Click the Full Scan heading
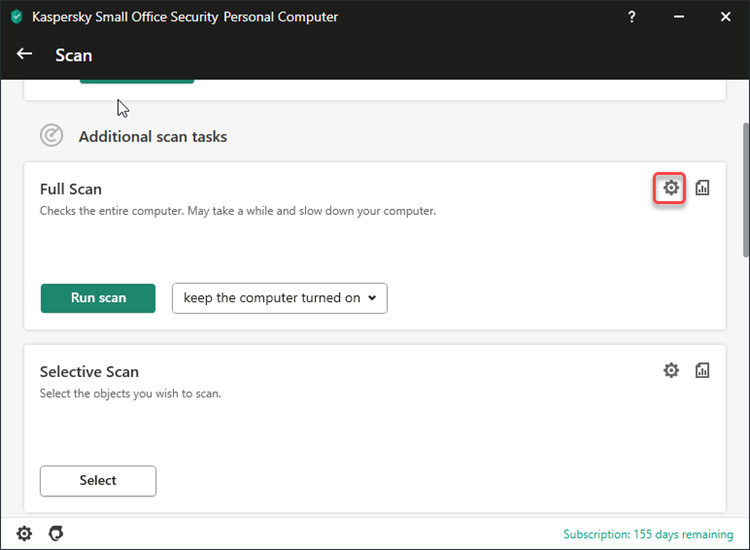750x550 pixels. 71,189
